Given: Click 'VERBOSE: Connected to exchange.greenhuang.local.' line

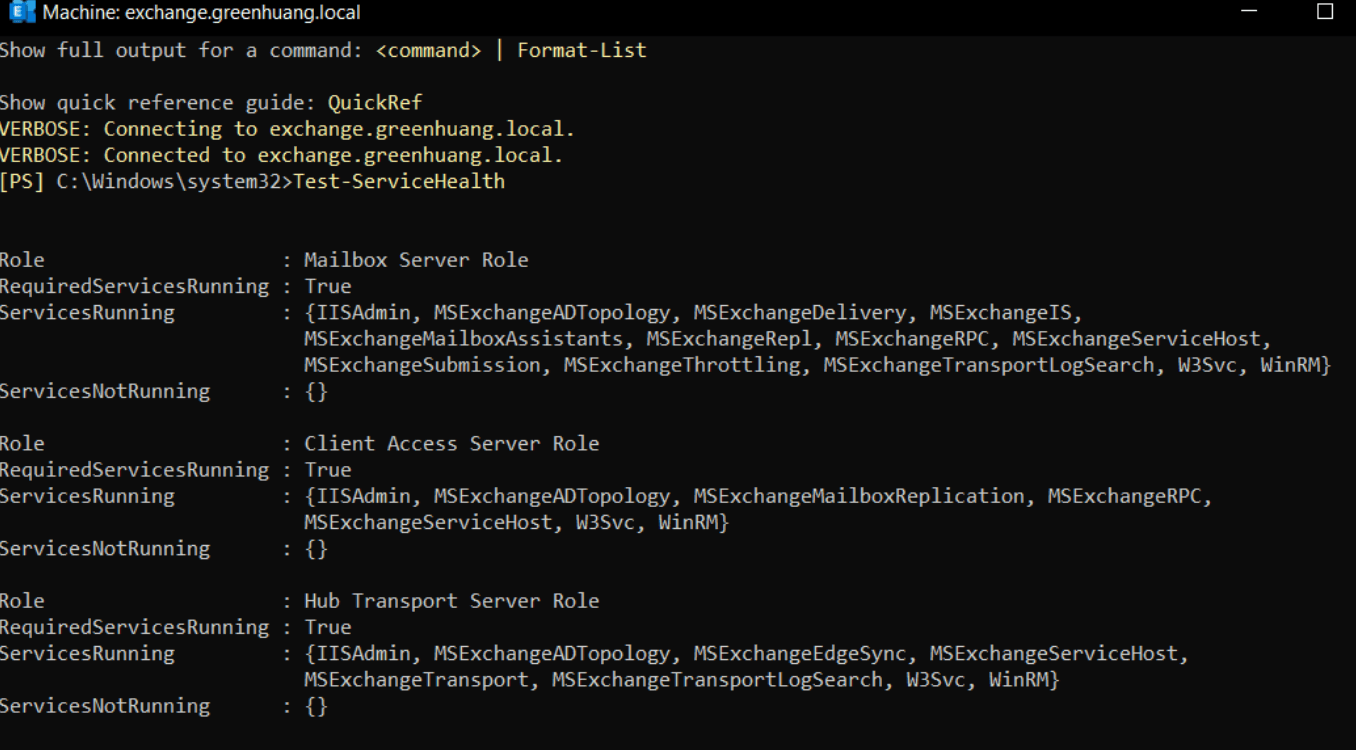Looking at the screenshot, I should (282, 155).
